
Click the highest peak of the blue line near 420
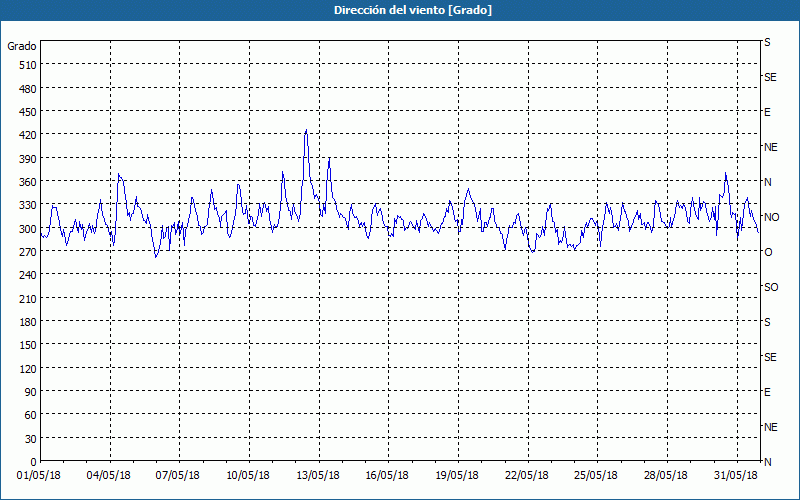(306, 130)
